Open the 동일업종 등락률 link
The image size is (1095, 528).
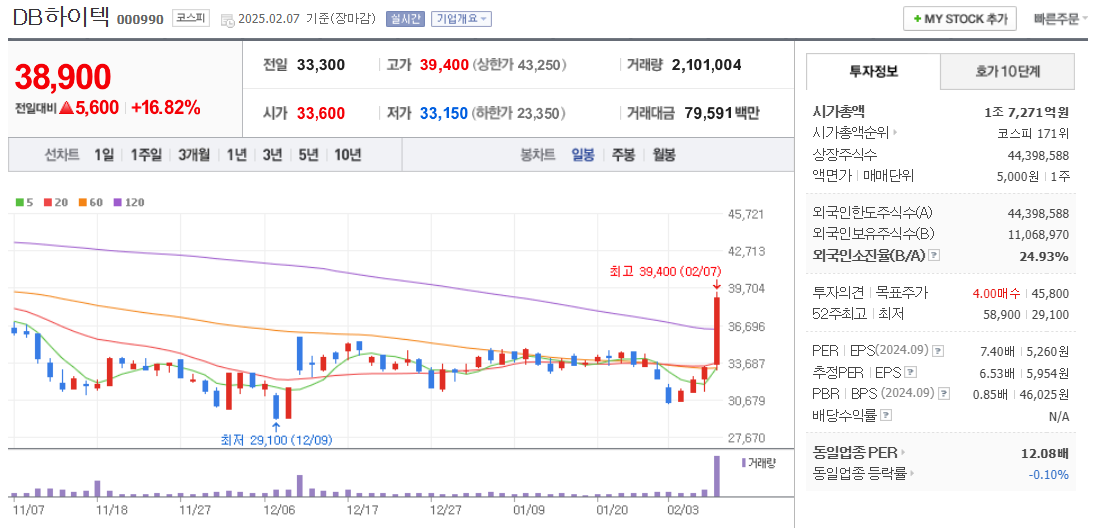click(x=860, y=474)
